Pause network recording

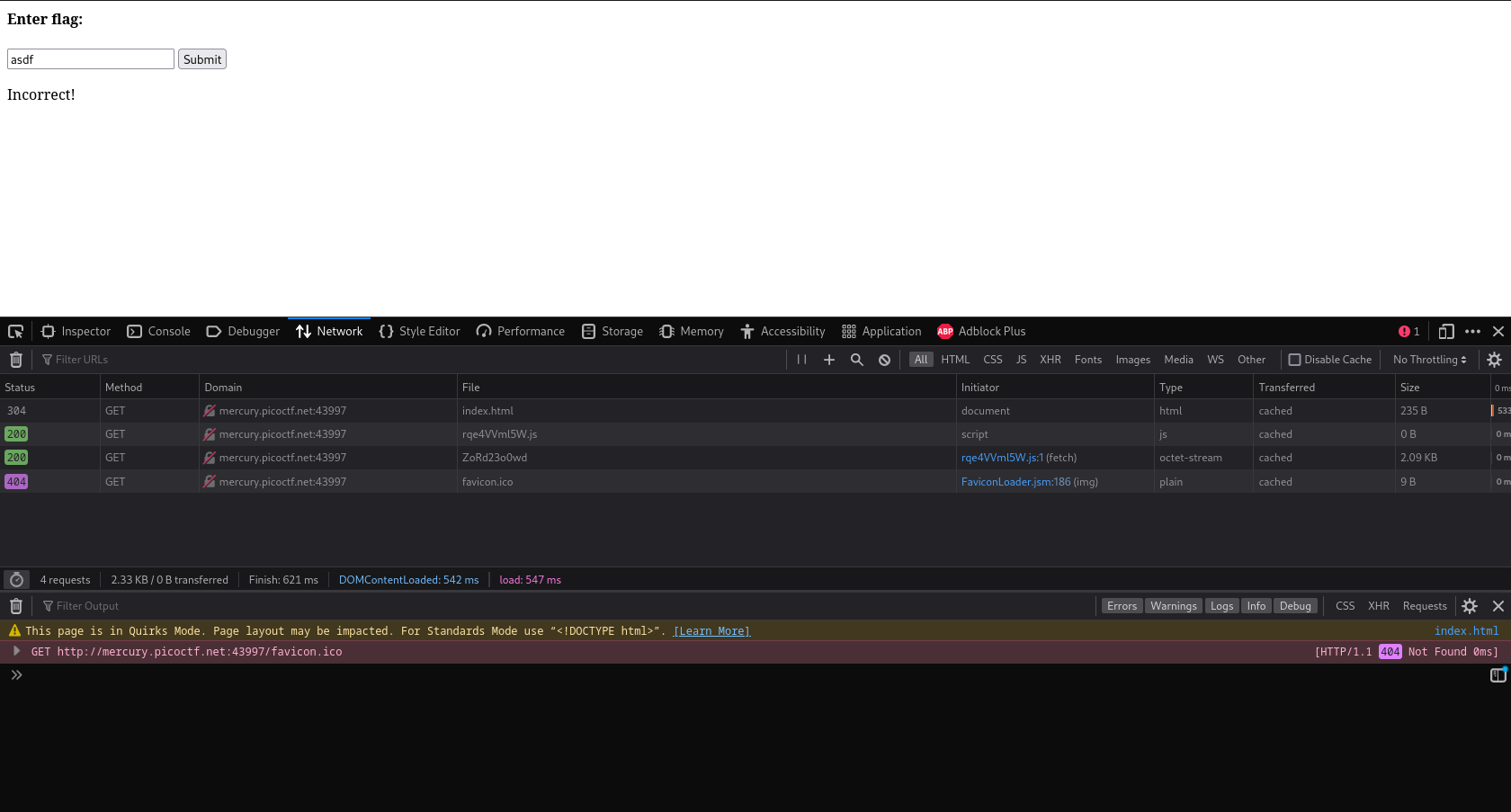[x=801, y=360]
